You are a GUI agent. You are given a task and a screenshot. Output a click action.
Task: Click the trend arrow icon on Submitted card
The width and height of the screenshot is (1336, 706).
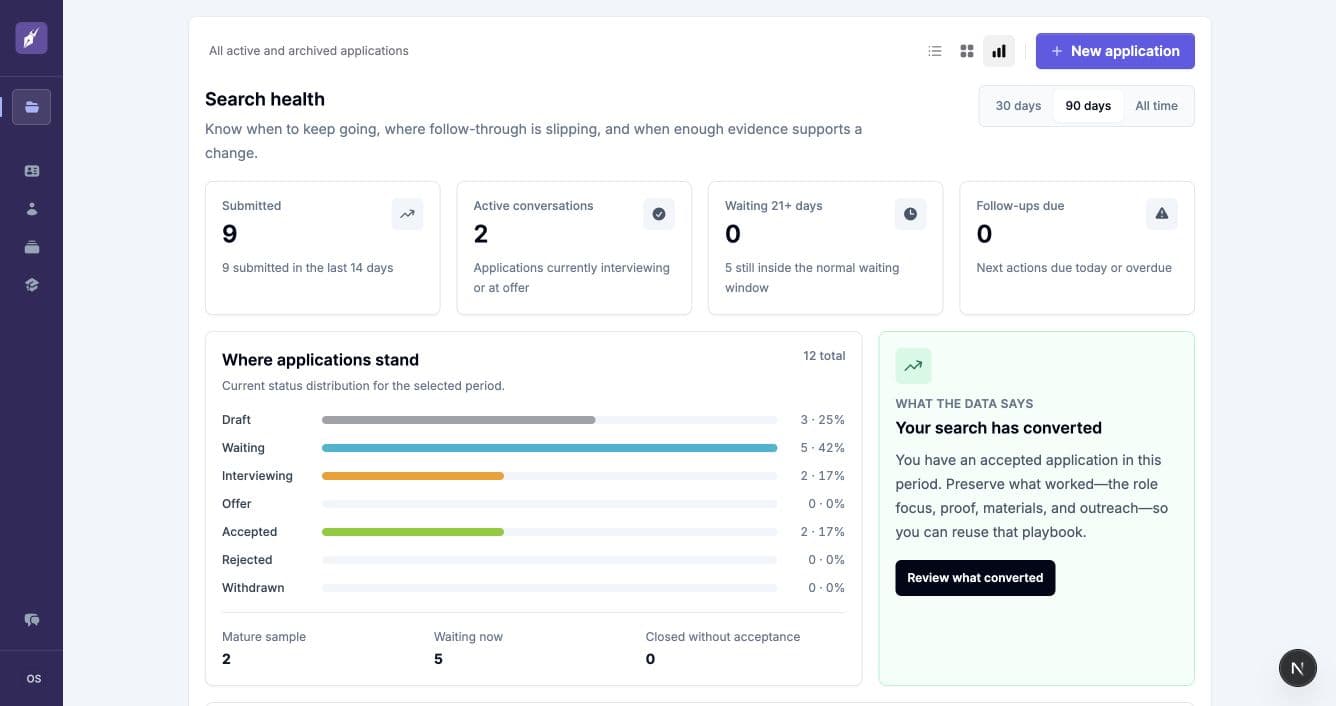point(407,214)
